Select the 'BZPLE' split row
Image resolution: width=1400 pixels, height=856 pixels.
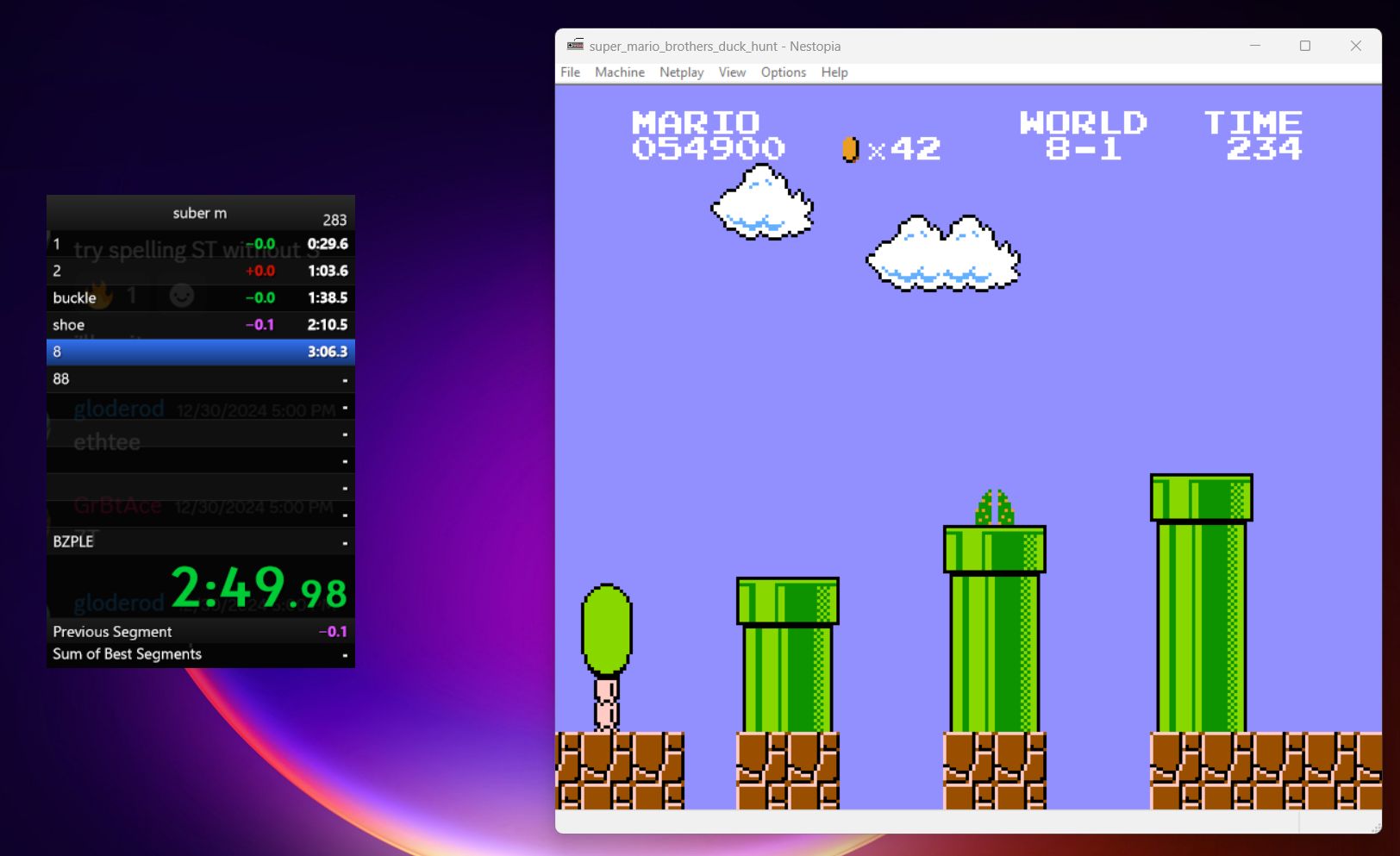click(201, 541)
